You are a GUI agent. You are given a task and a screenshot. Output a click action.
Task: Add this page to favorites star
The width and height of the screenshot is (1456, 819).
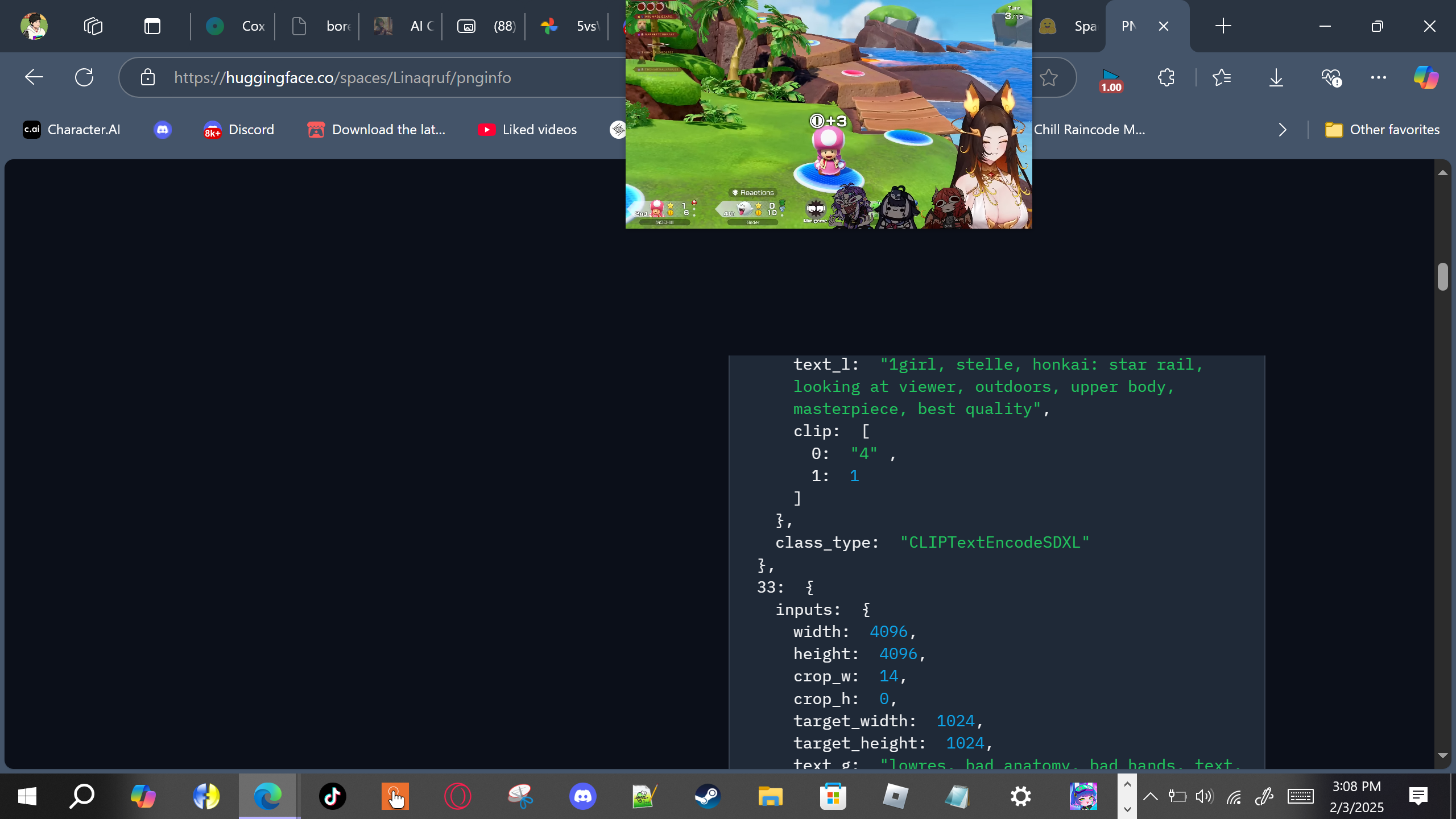pyautogui.click(x=1049, y=77)
